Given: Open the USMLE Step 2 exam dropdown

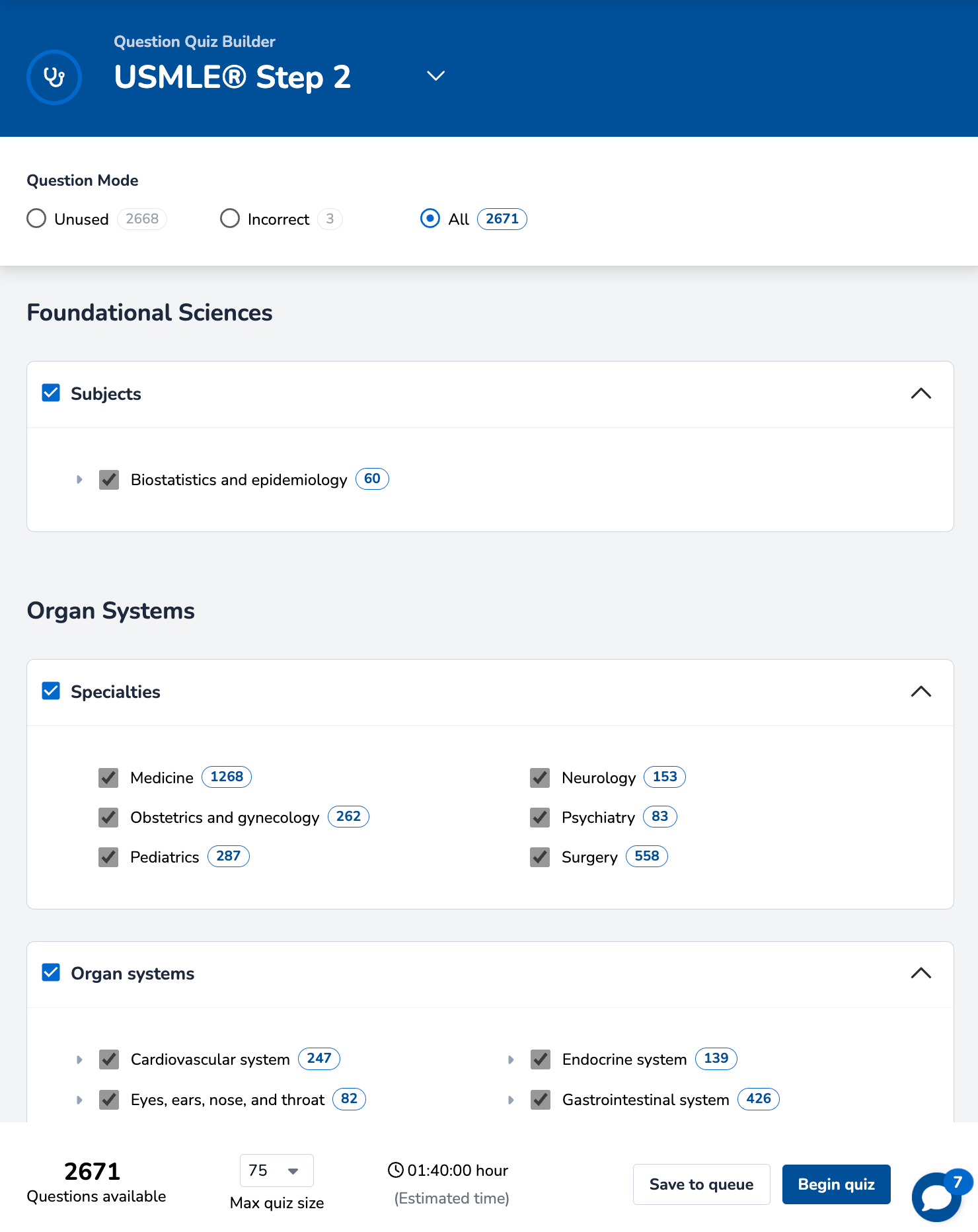Looking at the screenshot, I should [435, 76].
